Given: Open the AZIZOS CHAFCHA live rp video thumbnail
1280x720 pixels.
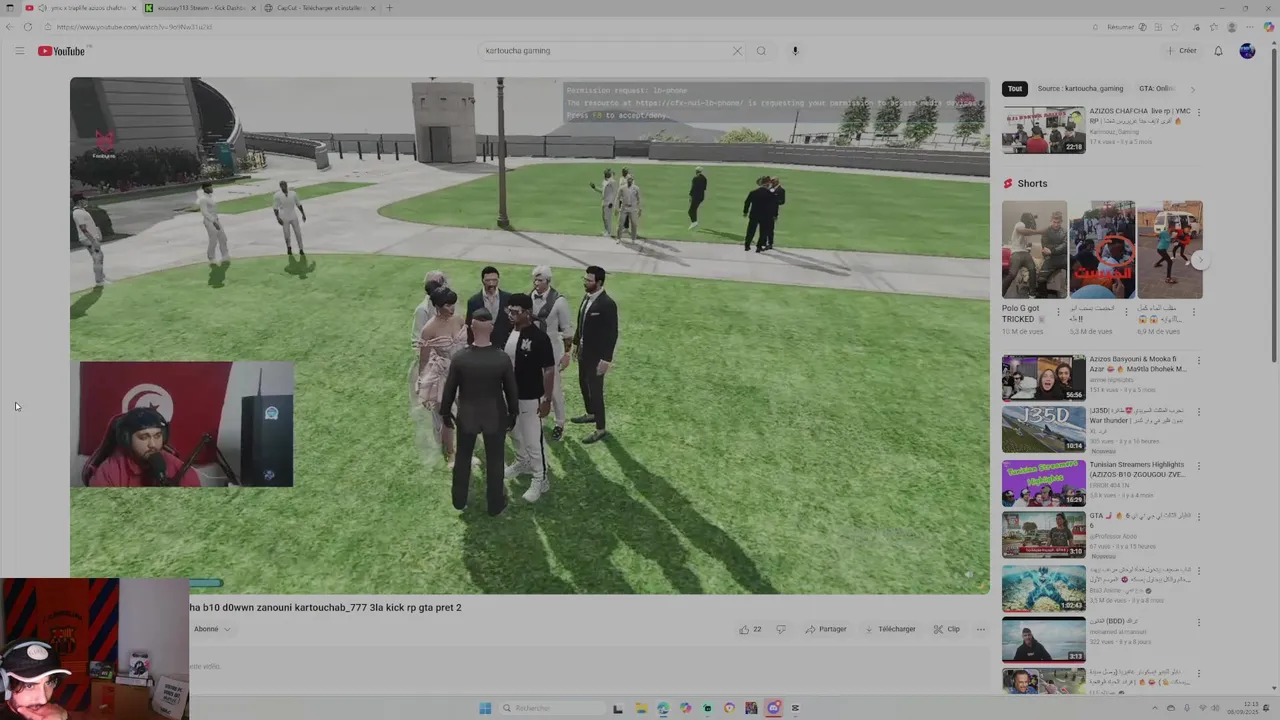Looking at the screenshot, I should pos(1043,131).
